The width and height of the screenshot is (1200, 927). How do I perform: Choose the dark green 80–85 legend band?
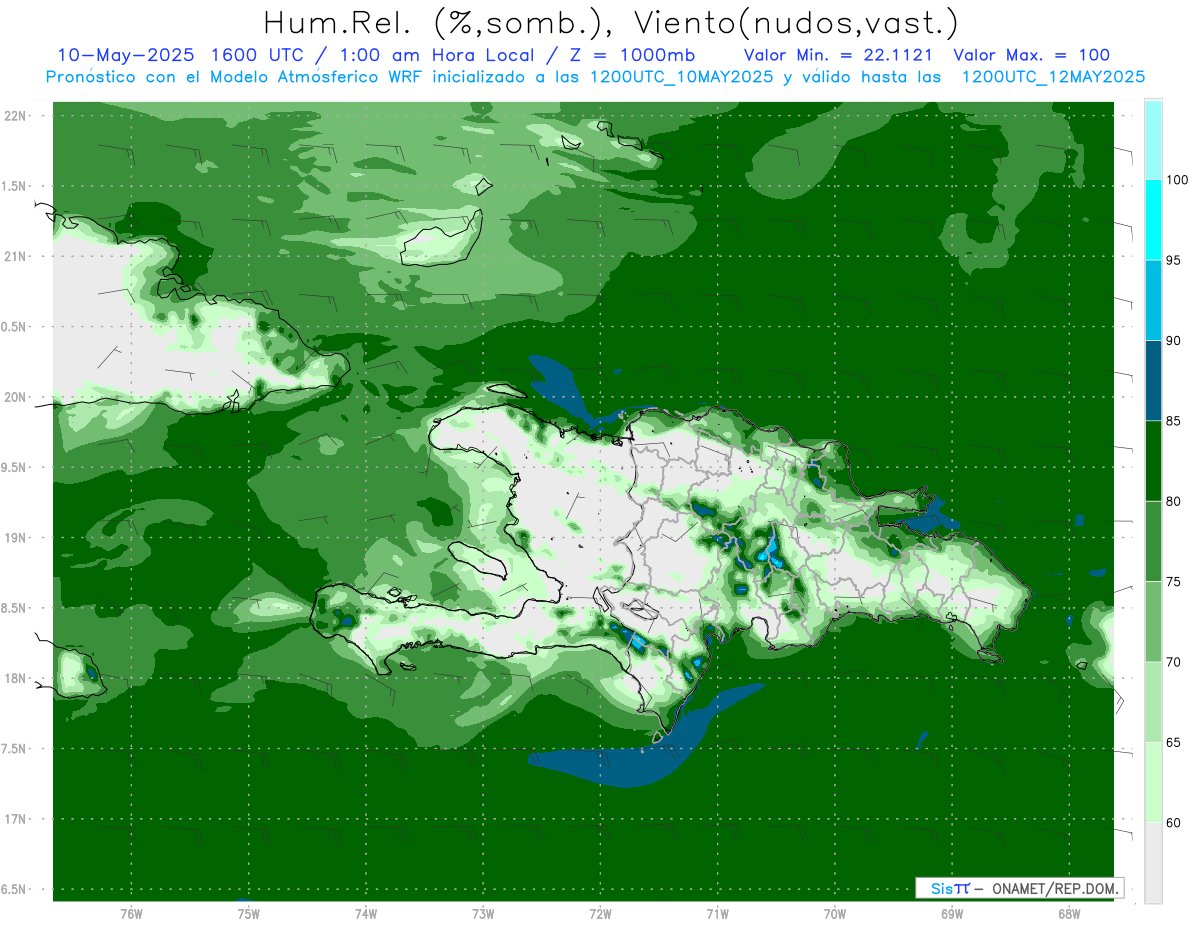[1153, 461]
